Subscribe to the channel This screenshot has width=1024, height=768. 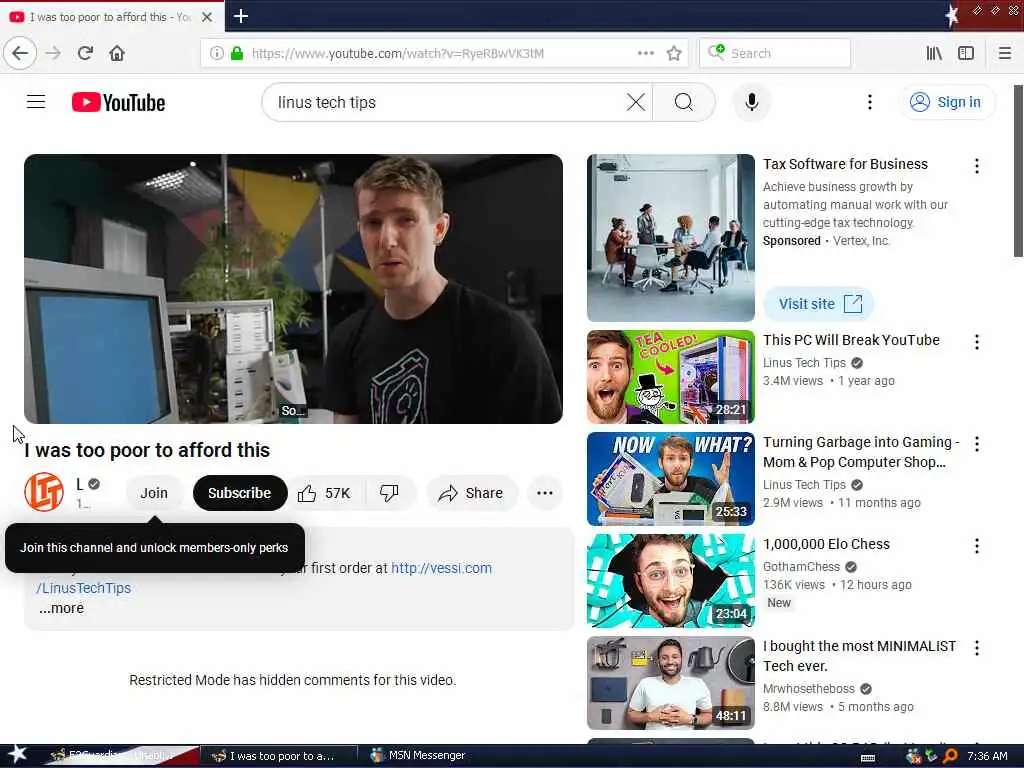tap(240, 493)
